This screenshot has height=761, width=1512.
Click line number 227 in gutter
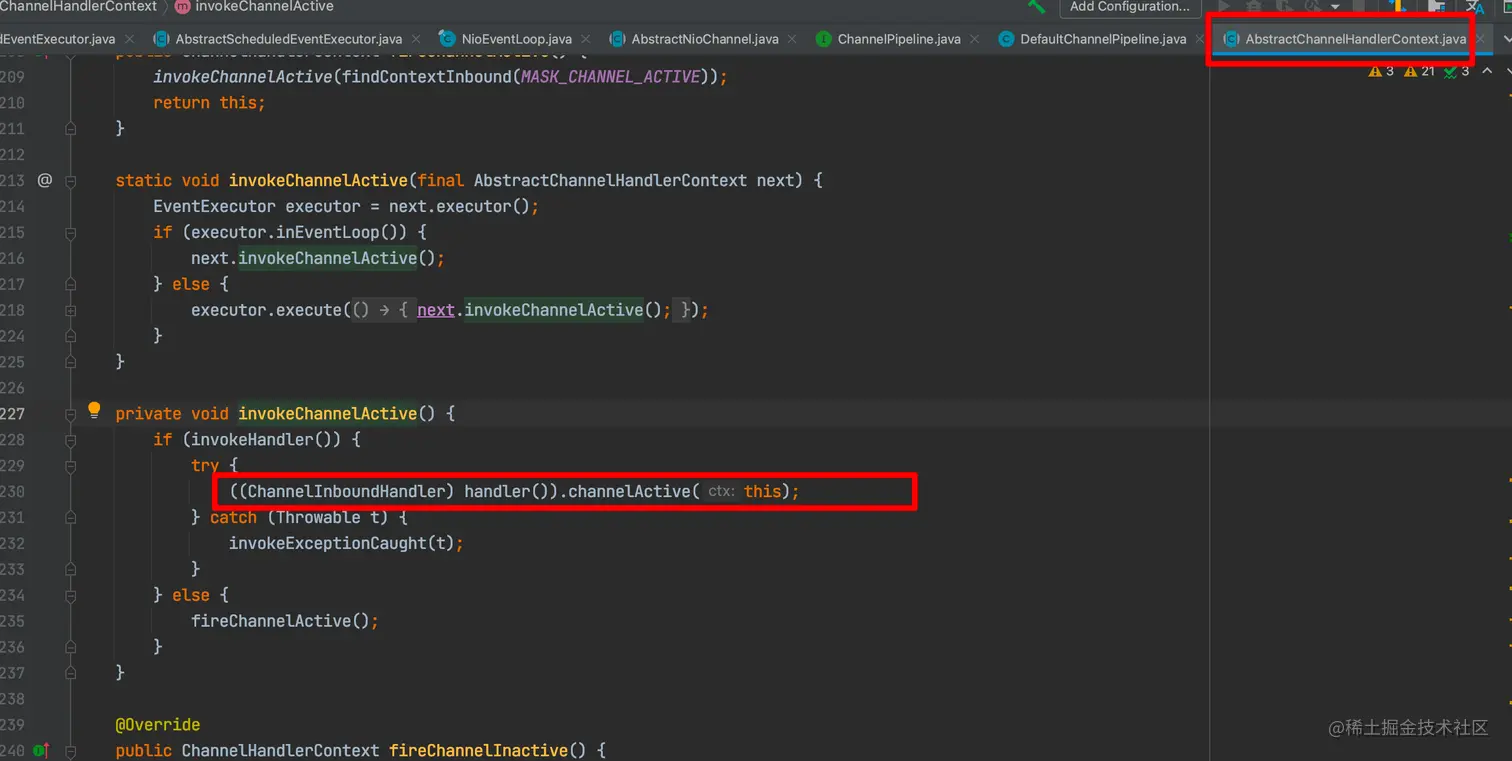coord(12,413)
